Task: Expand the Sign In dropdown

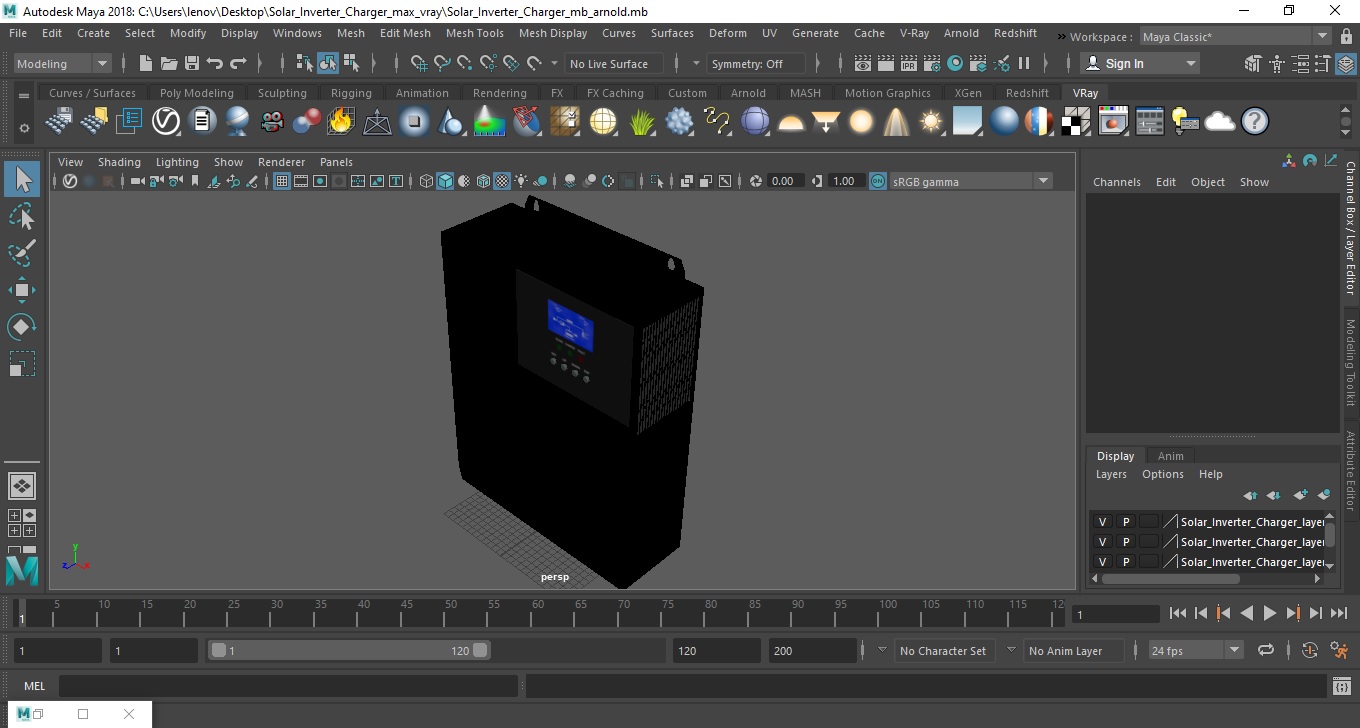Action: 1142,63
